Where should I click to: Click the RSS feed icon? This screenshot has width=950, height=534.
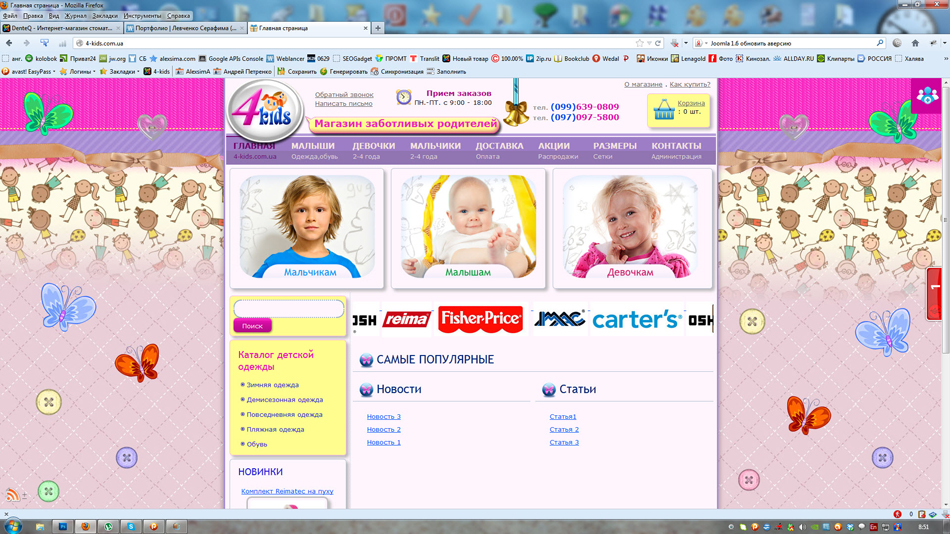[12, 495]
